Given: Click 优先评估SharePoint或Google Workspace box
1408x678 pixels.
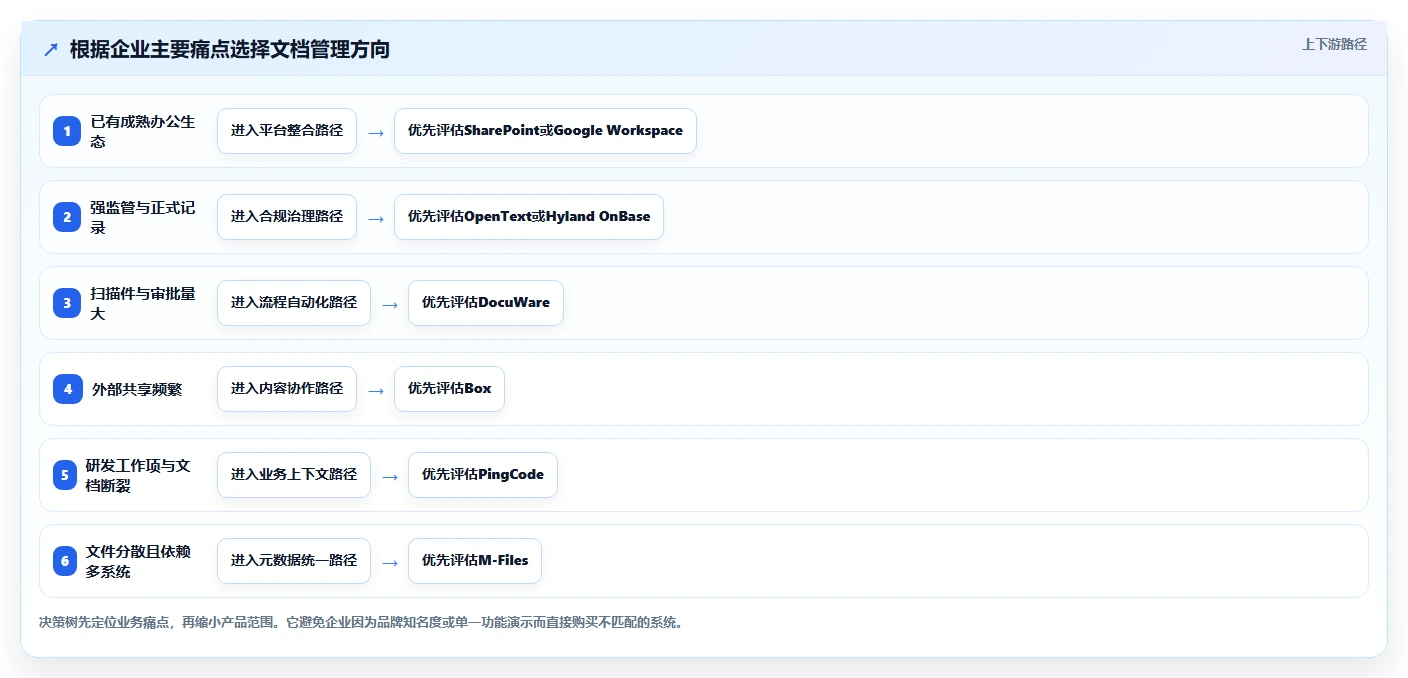Looking at the screenshot, I should pyautogui.click(x=545, y=131).
